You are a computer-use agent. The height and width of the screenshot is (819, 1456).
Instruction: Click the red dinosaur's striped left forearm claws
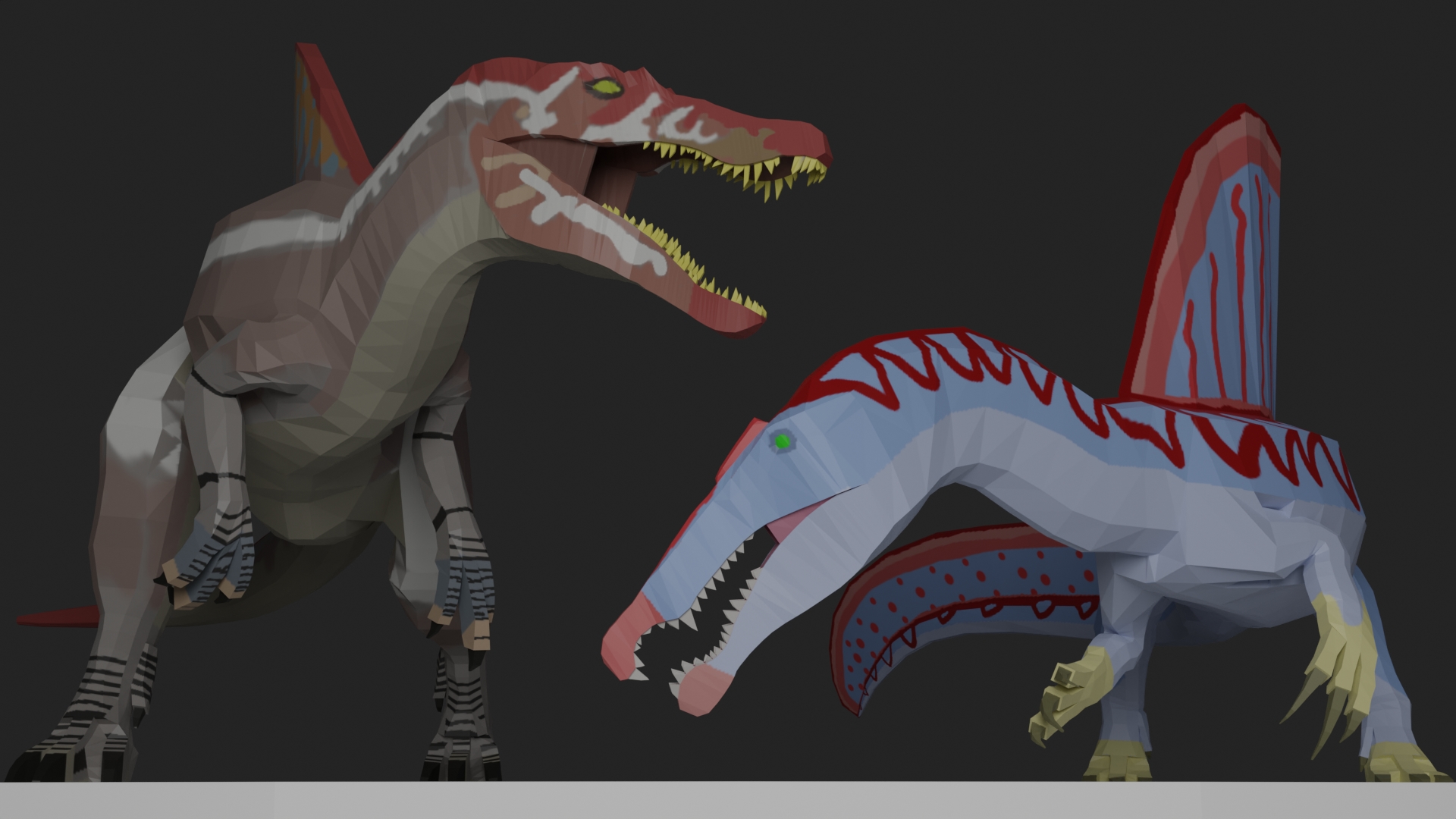point(205,569)
